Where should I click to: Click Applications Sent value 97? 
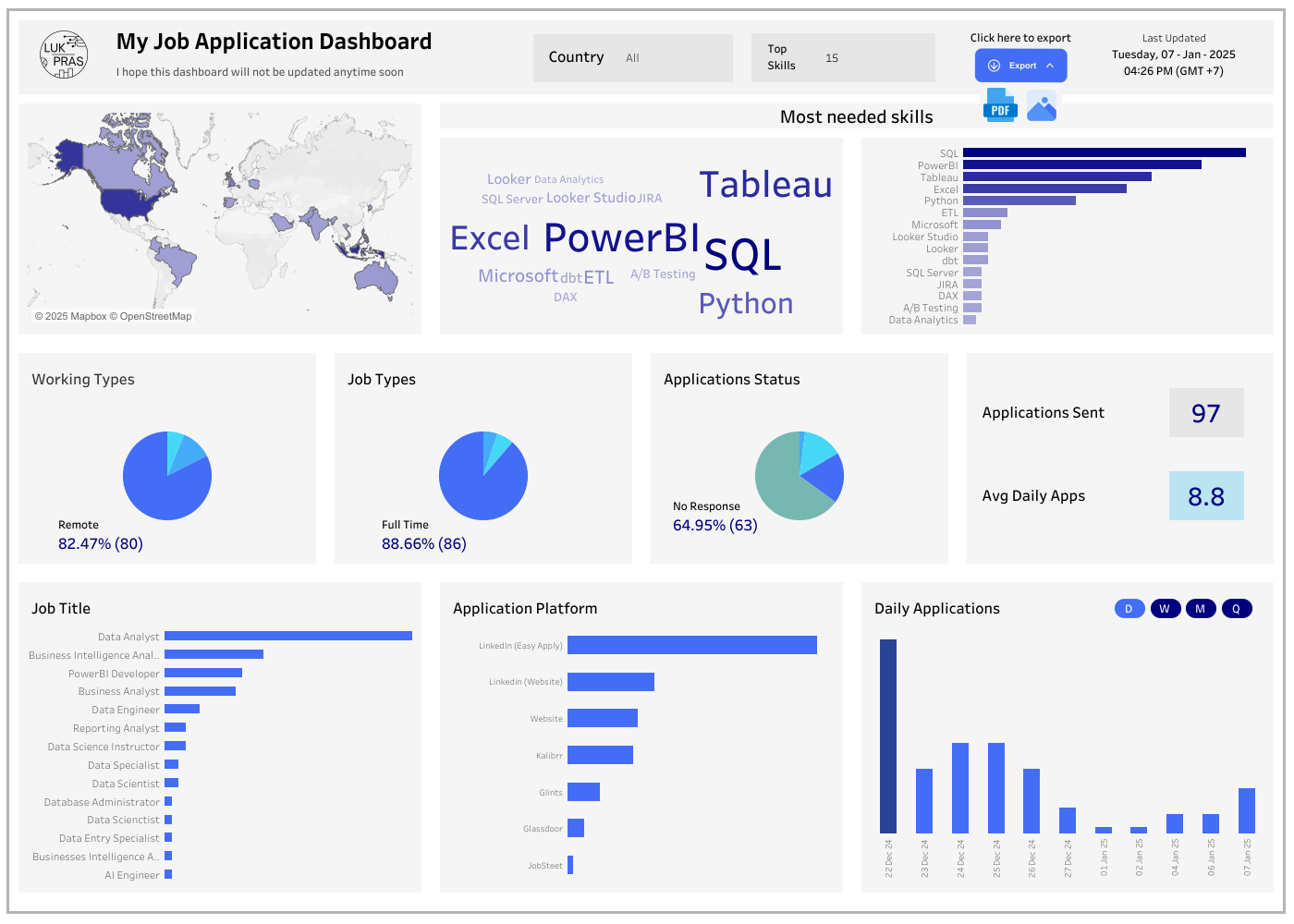[1206, 413]
